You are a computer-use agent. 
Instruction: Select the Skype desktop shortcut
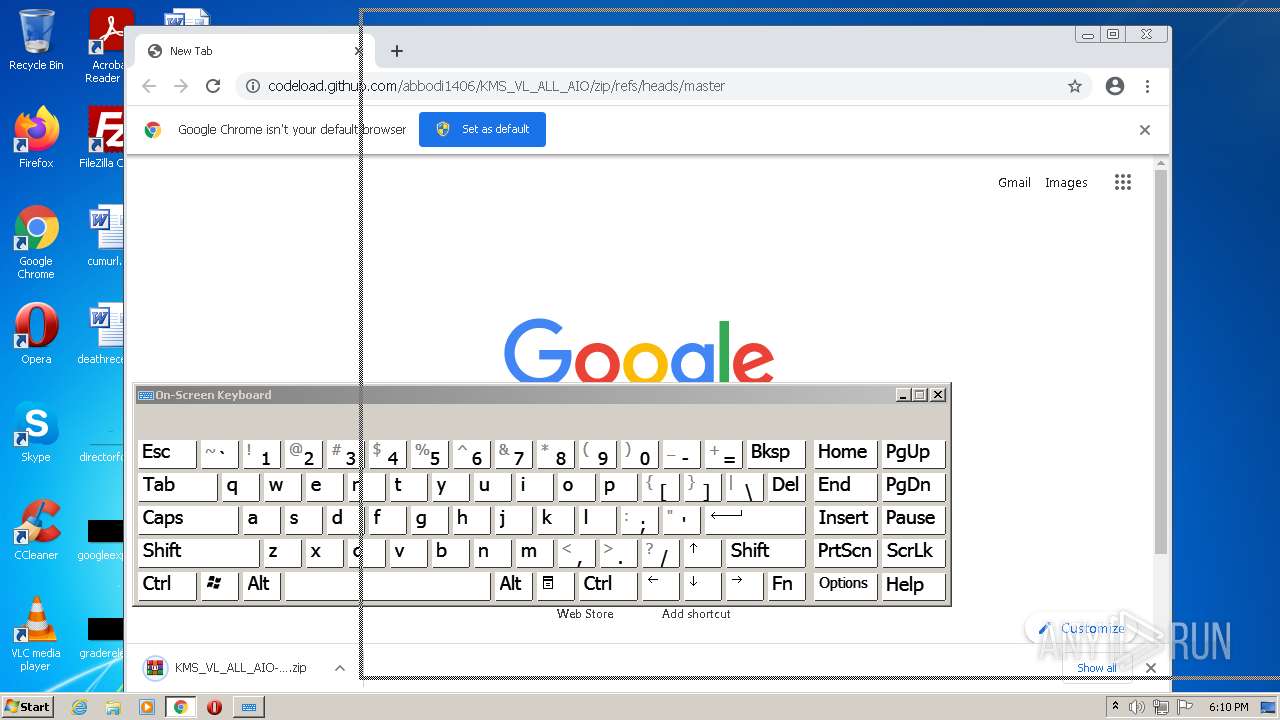(x=36, y=432)
